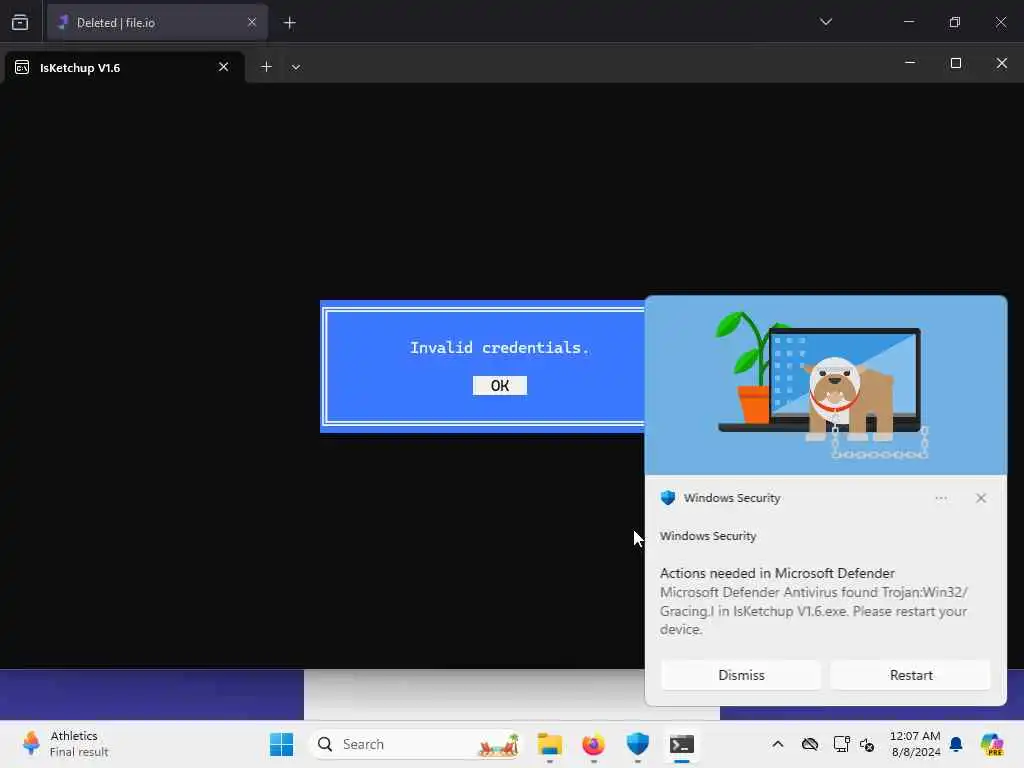Image resolution: width=1024 pixels, height=768 pixels.
Task: Restart the device from the Defender alert
Action: [x=910, y=675]
